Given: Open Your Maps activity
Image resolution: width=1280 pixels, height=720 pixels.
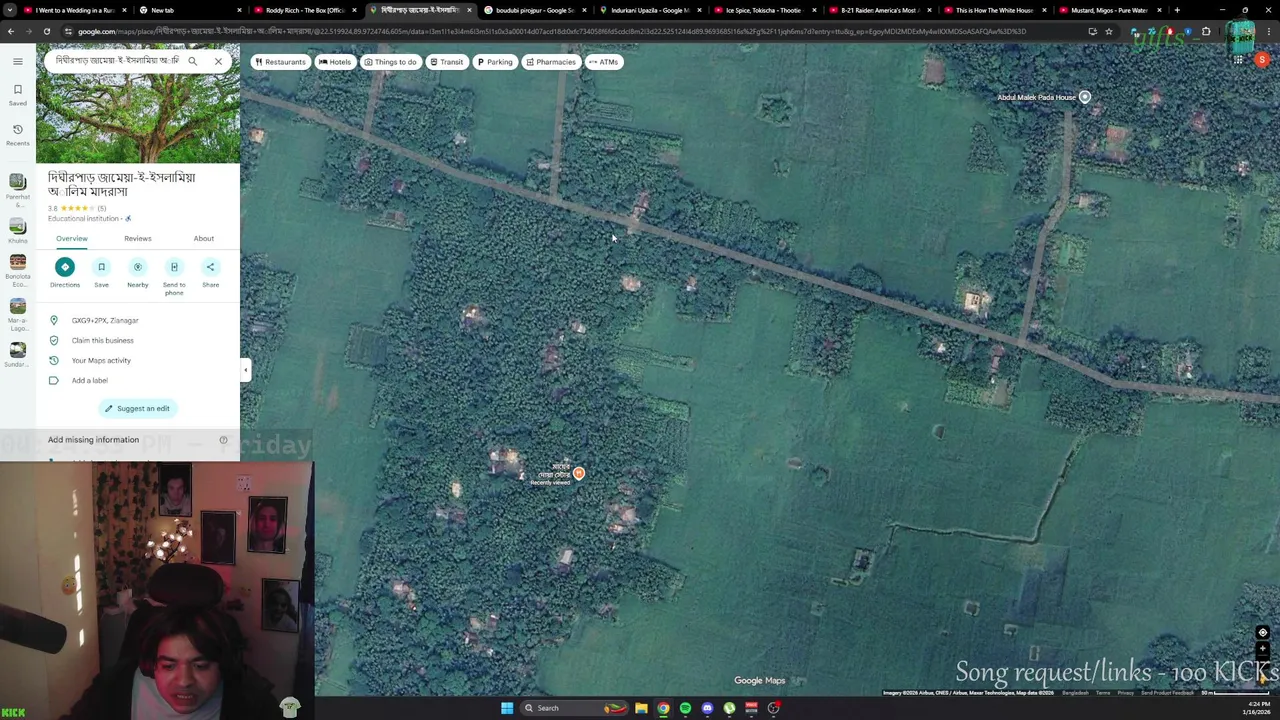Looking at the screenshot, I should pyautogui.click(x=101, y=360).
